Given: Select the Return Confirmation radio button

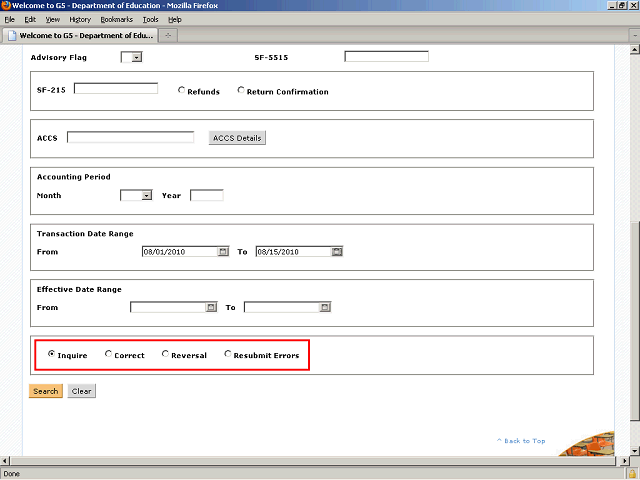Looking at the screenshot, I should [241, 90].
